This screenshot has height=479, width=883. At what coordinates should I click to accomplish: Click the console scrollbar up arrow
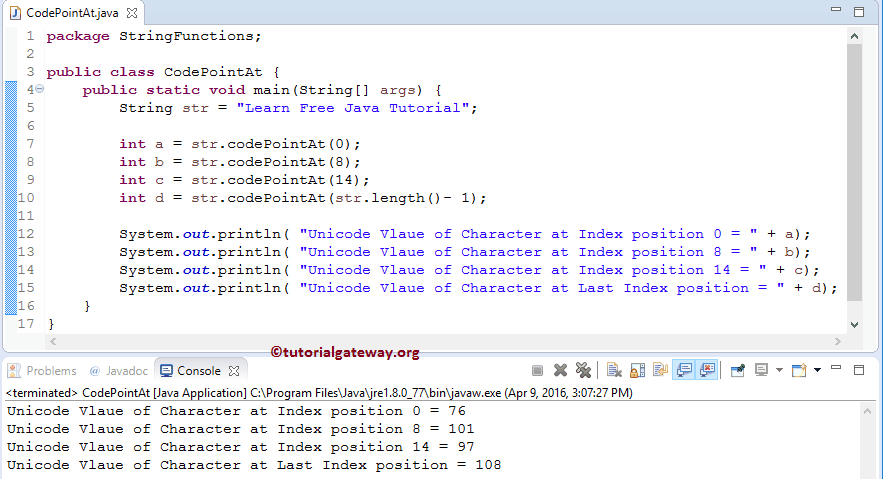click(868, 411)
